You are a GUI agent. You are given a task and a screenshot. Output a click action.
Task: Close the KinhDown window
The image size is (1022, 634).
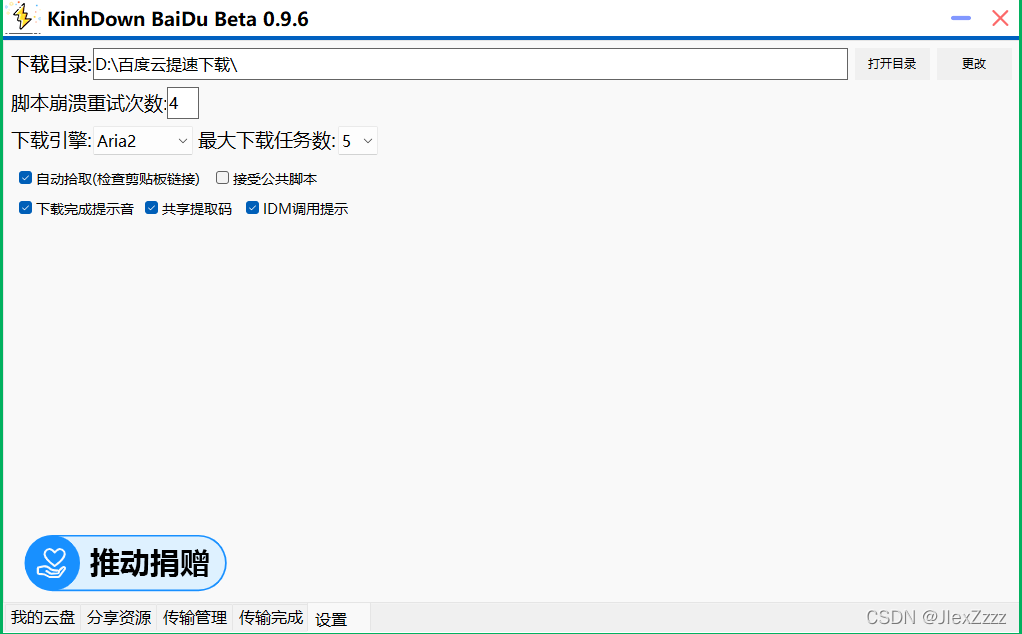1000,18
